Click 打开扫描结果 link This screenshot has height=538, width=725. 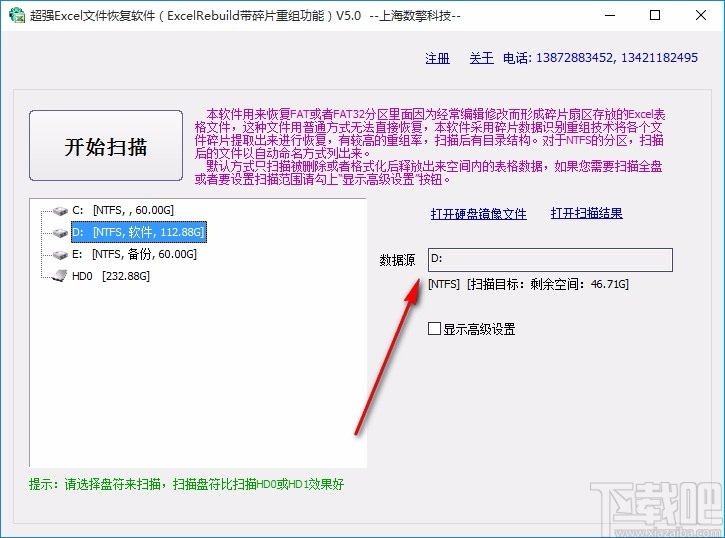(586, 214)
